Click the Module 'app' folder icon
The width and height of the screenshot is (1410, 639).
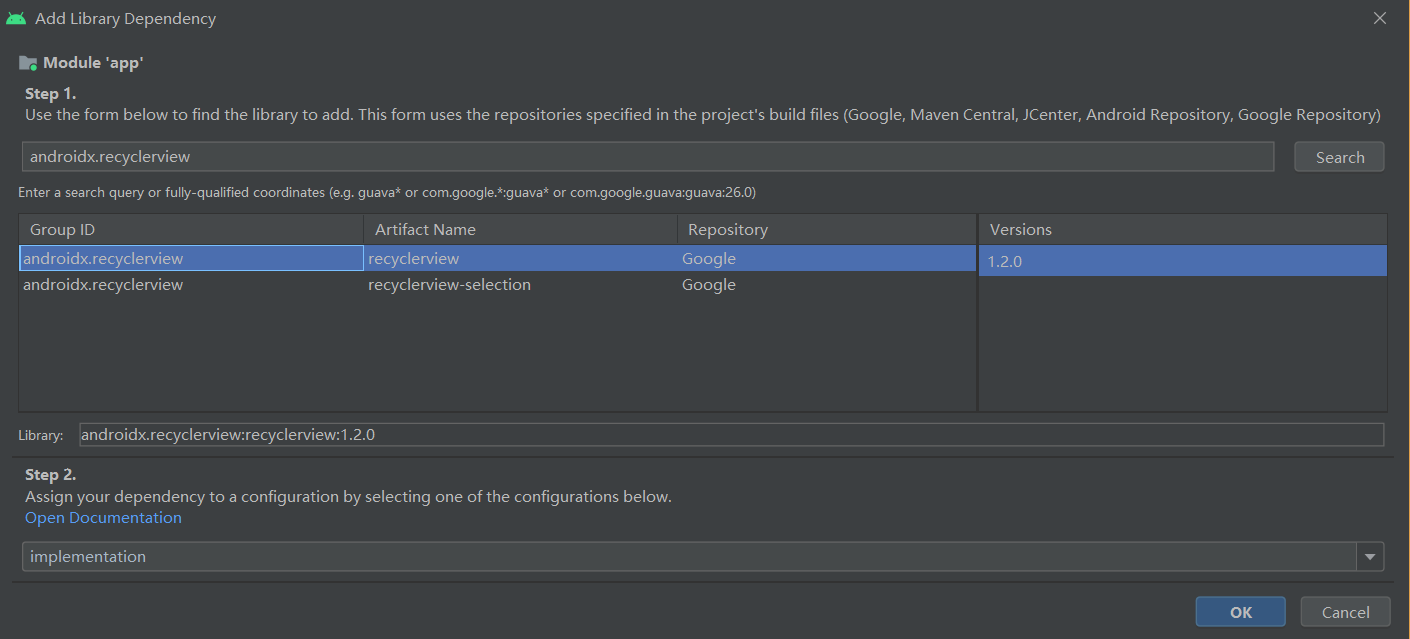(28, 63)
